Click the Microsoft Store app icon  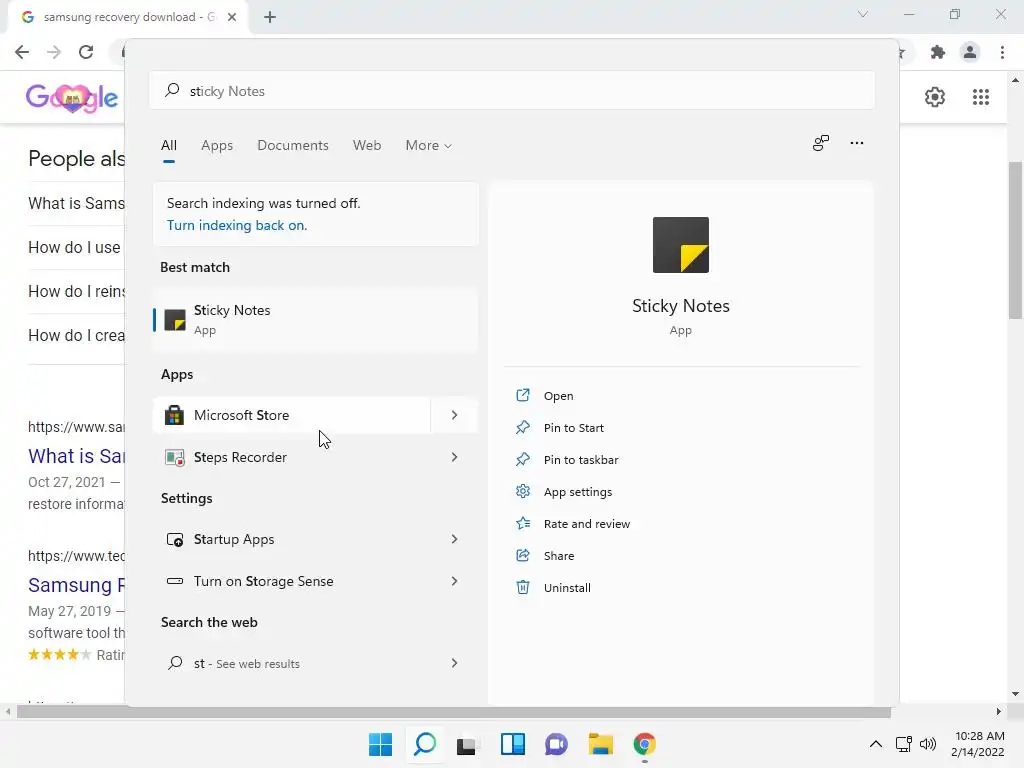[x=174, y=415]
